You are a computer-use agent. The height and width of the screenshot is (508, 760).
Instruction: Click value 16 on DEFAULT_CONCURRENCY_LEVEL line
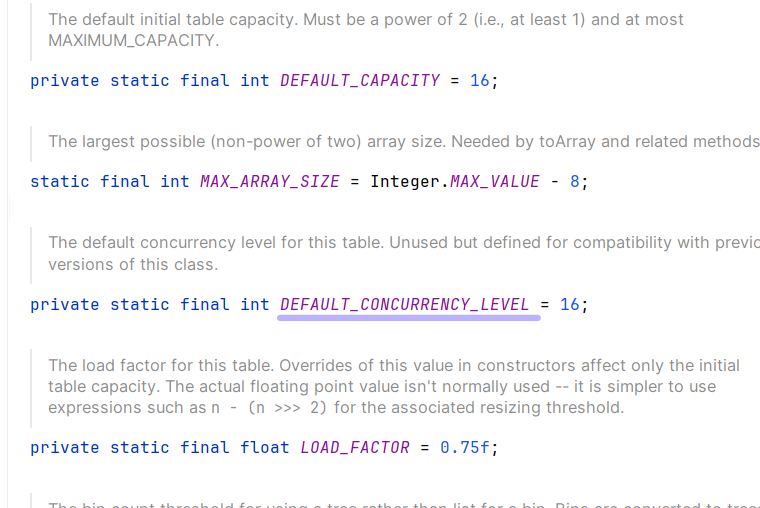click(x=570, y=305)
